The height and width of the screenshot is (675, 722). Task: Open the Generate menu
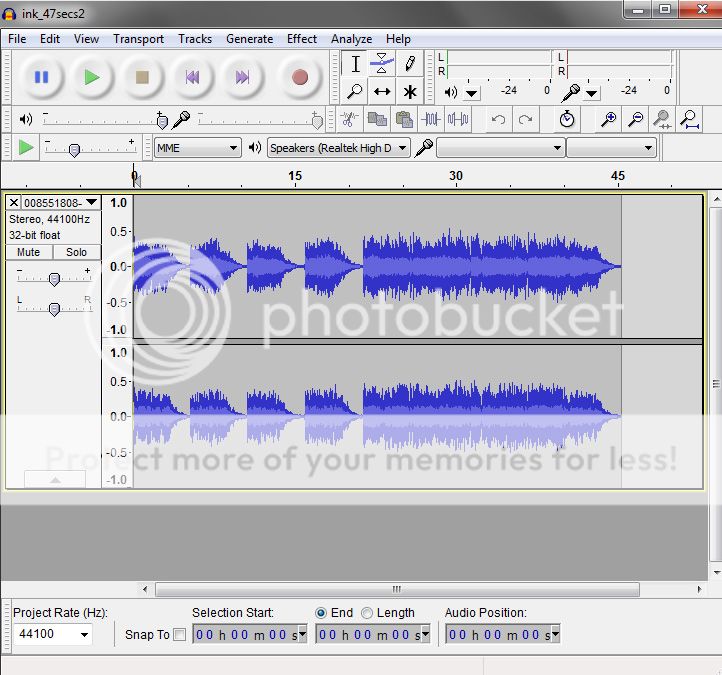point(249,39)
